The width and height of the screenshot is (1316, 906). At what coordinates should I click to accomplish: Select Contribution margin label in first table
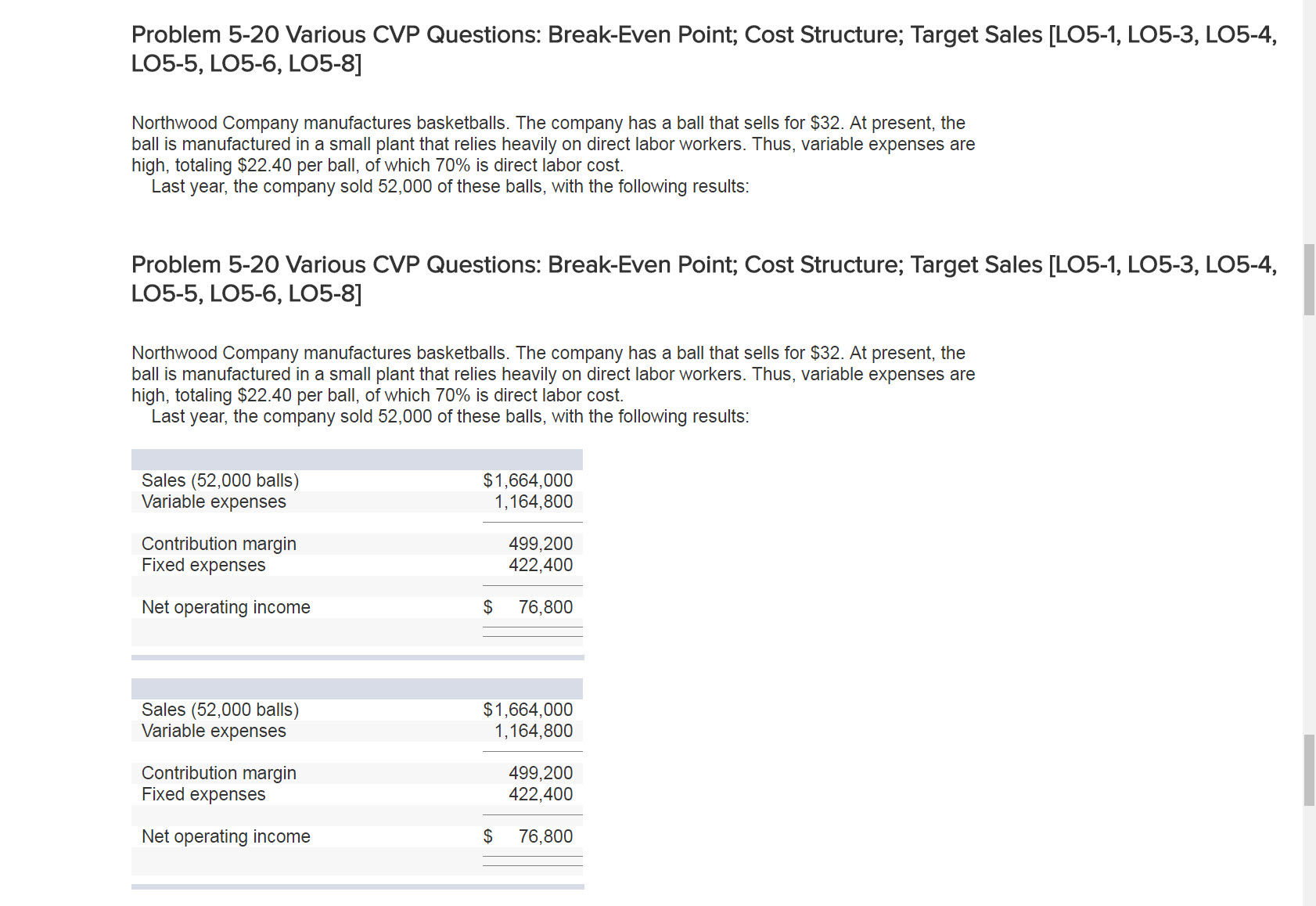tap(218, 544)
